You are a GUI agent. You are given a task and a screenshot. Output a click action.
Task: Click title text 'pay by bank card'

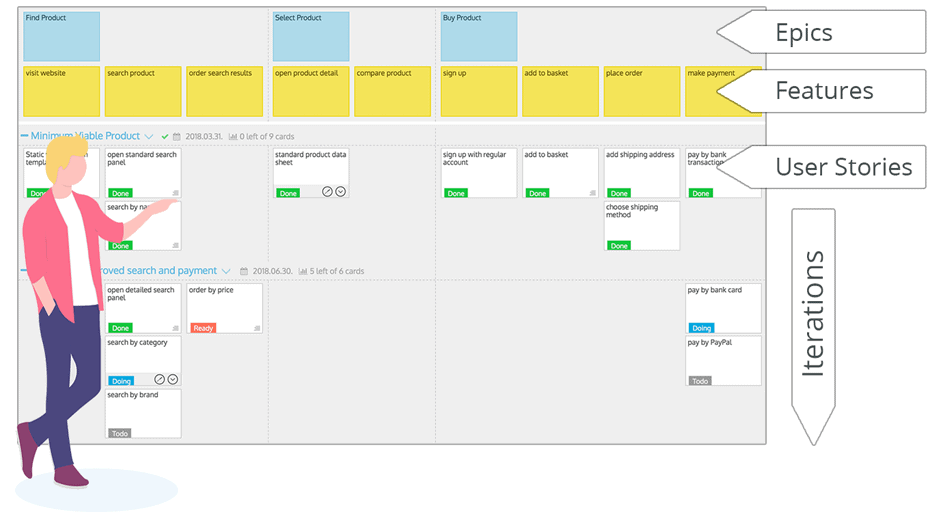715,290
